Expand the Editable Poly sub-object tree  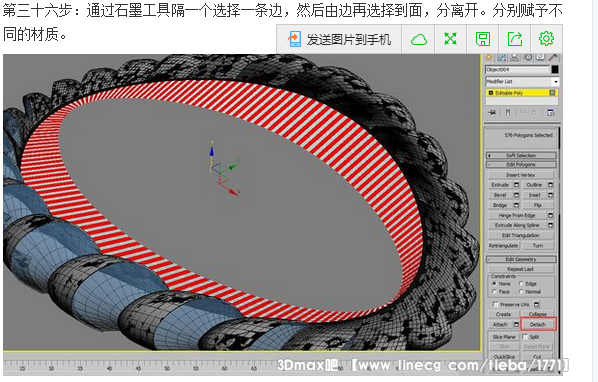[x=491, y=93]
